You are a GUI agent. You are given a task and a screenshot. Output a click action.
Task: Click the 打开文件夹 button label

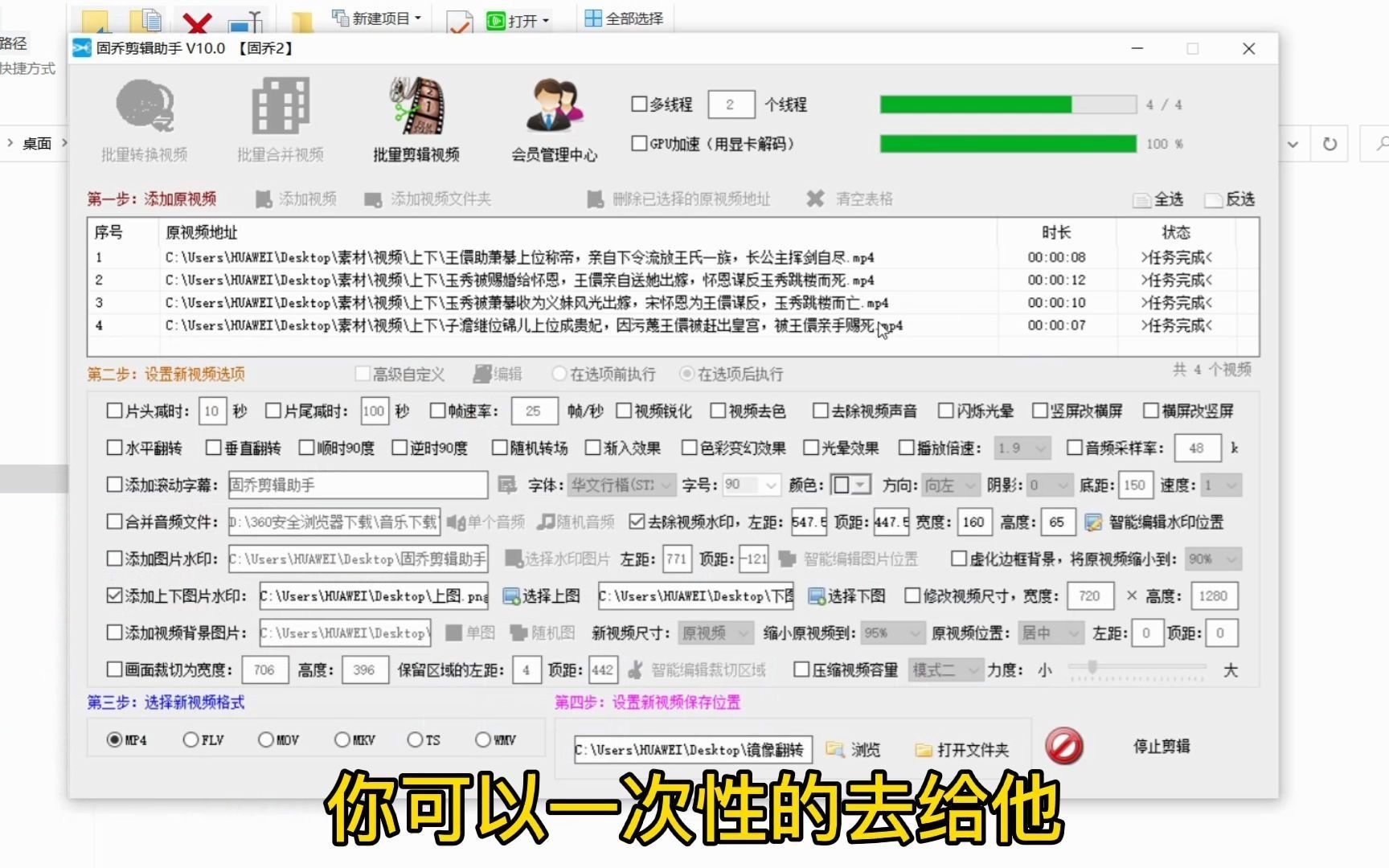click(x=973, y=750)
